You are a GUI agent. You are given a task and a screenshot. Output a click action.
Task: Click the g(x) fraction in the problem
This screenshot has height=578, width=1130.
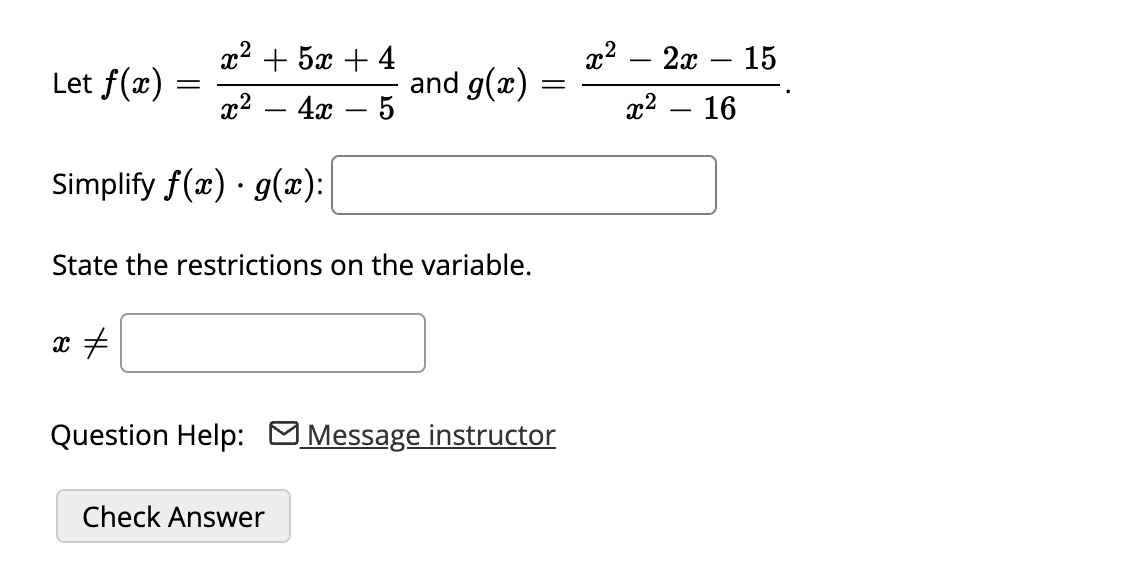point(680,83)
